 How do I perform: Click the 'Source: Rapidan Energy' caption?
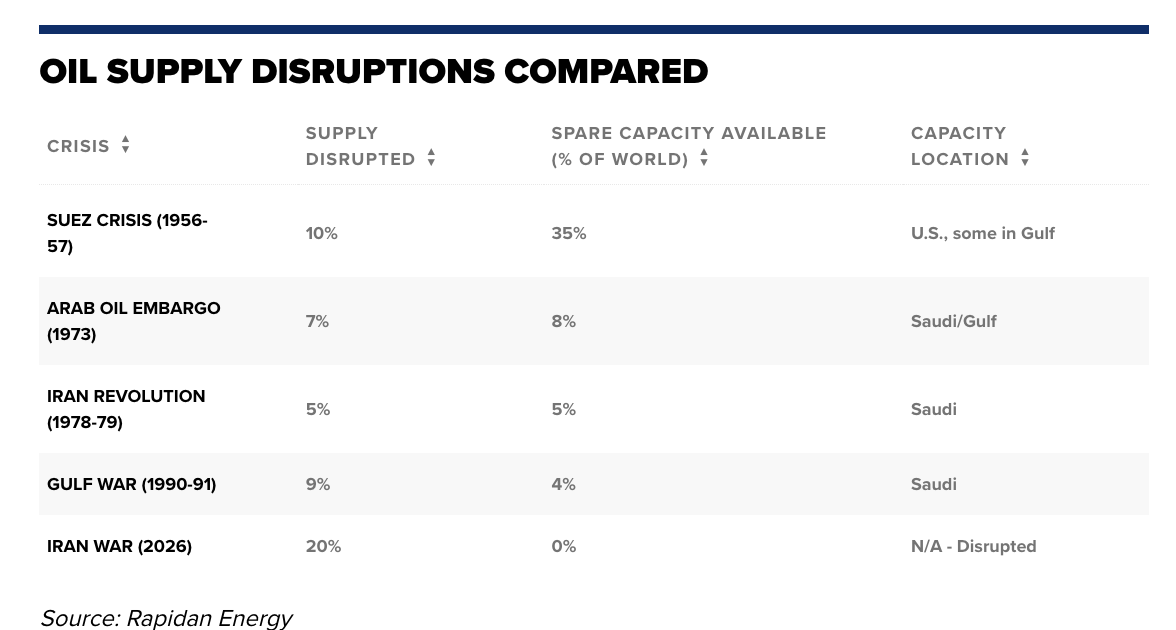(x=166, y=618)
